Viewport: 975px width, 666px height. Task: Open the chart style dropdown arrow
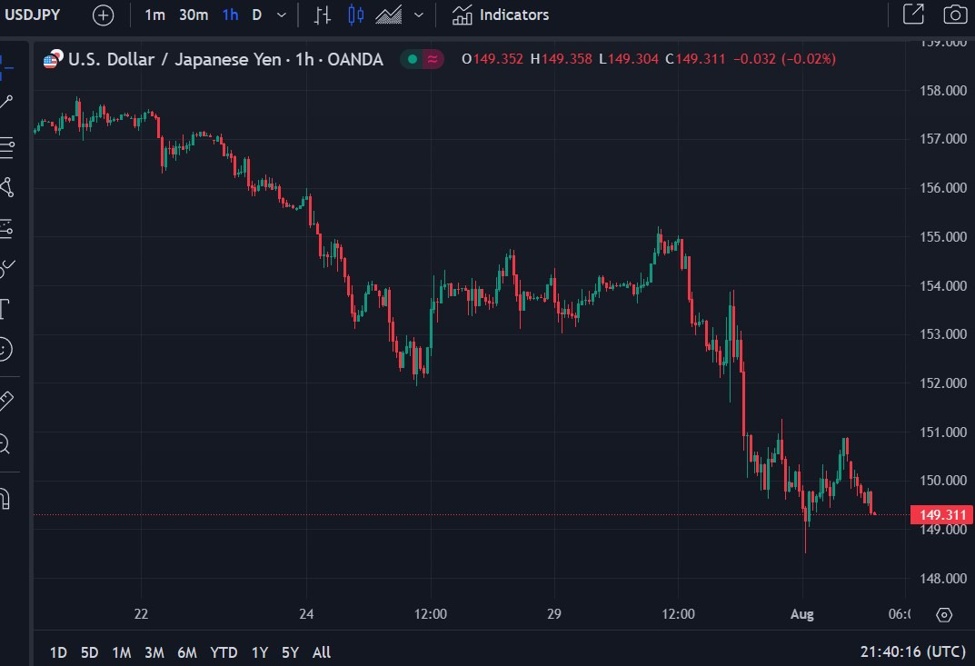point(418,14)
